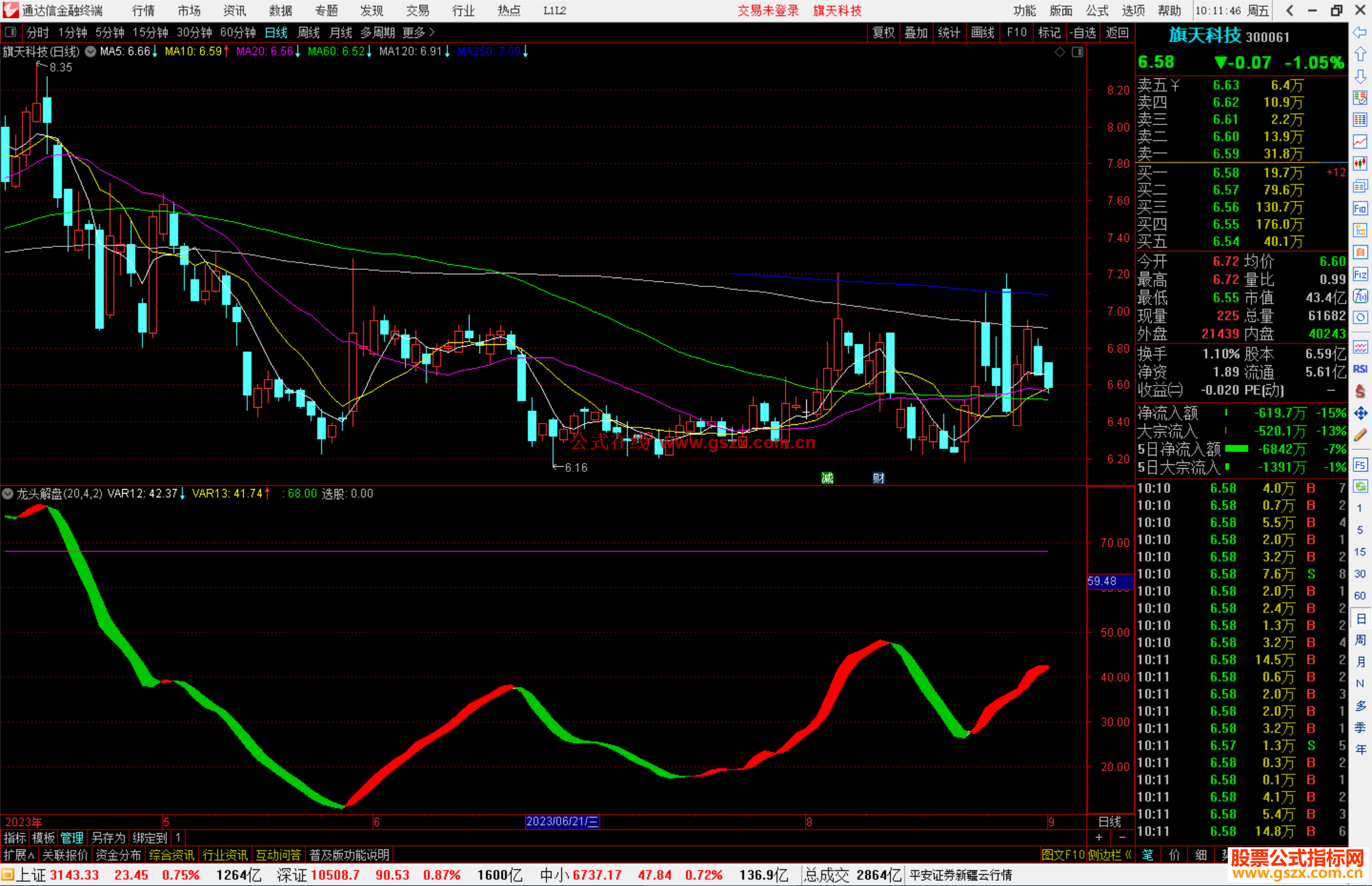Switch to the 周线 period tab
This screenshot has height=886, width=1372.
click(308, 32)
